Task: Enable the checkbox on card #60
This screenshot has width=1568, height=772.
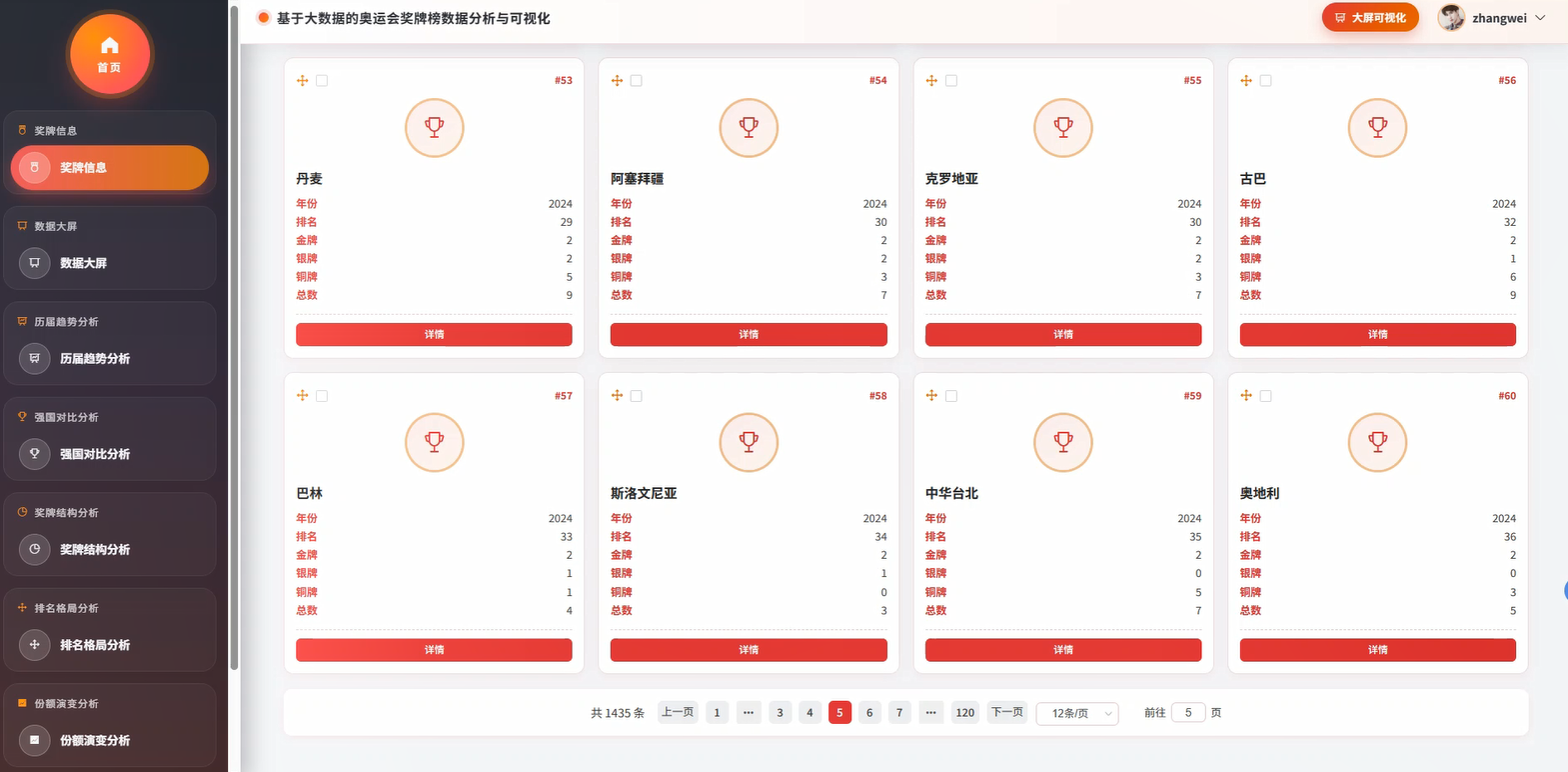Action: [1265, 396]
